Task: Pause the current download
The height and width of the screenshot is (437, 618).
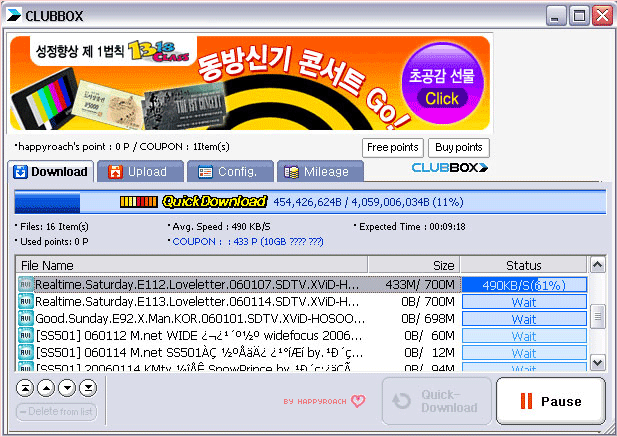Action: (551, 401)
